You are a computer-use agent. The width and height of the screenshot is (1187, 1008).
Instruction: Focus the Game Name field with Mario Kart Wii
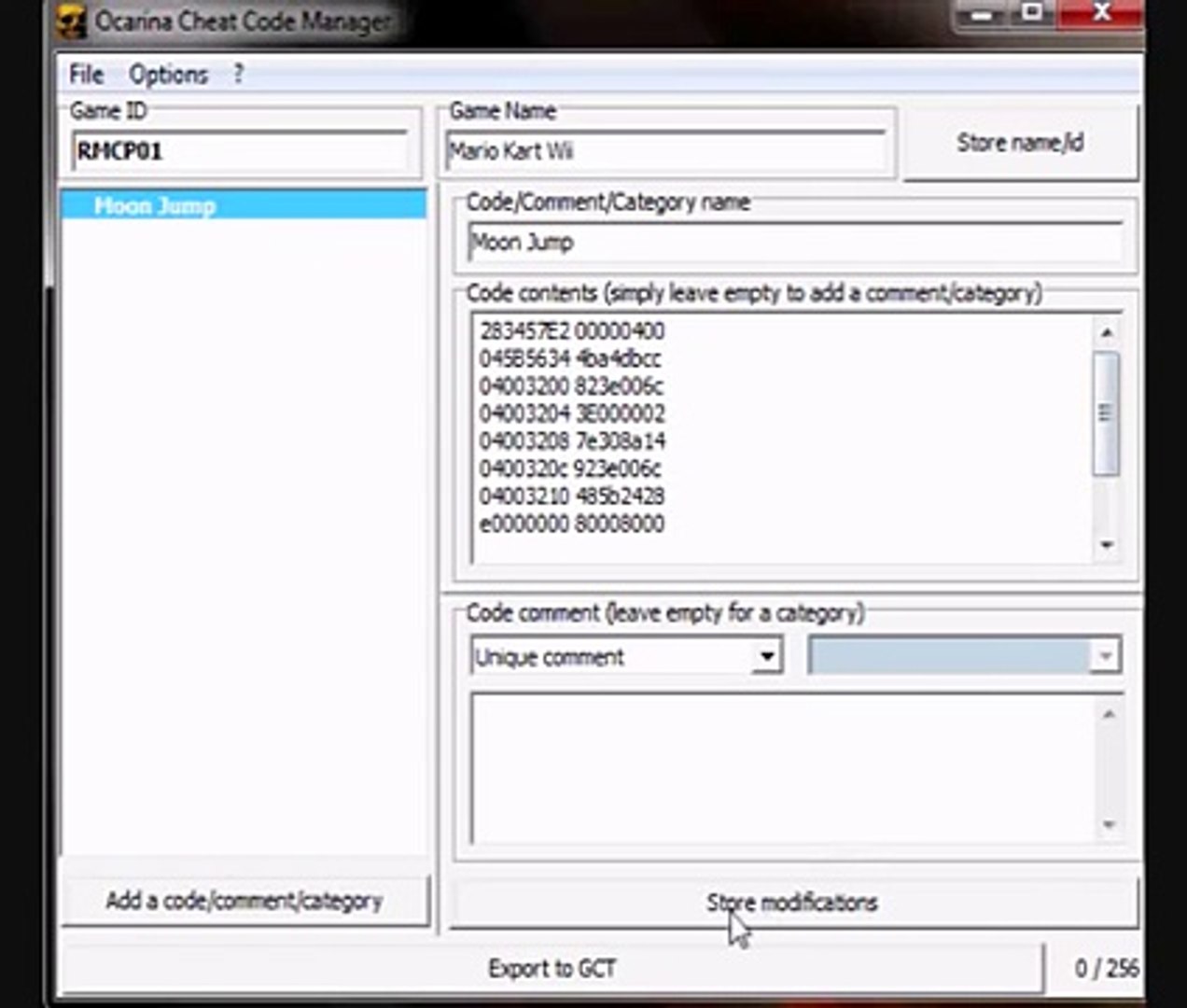[x=666, y=151]
